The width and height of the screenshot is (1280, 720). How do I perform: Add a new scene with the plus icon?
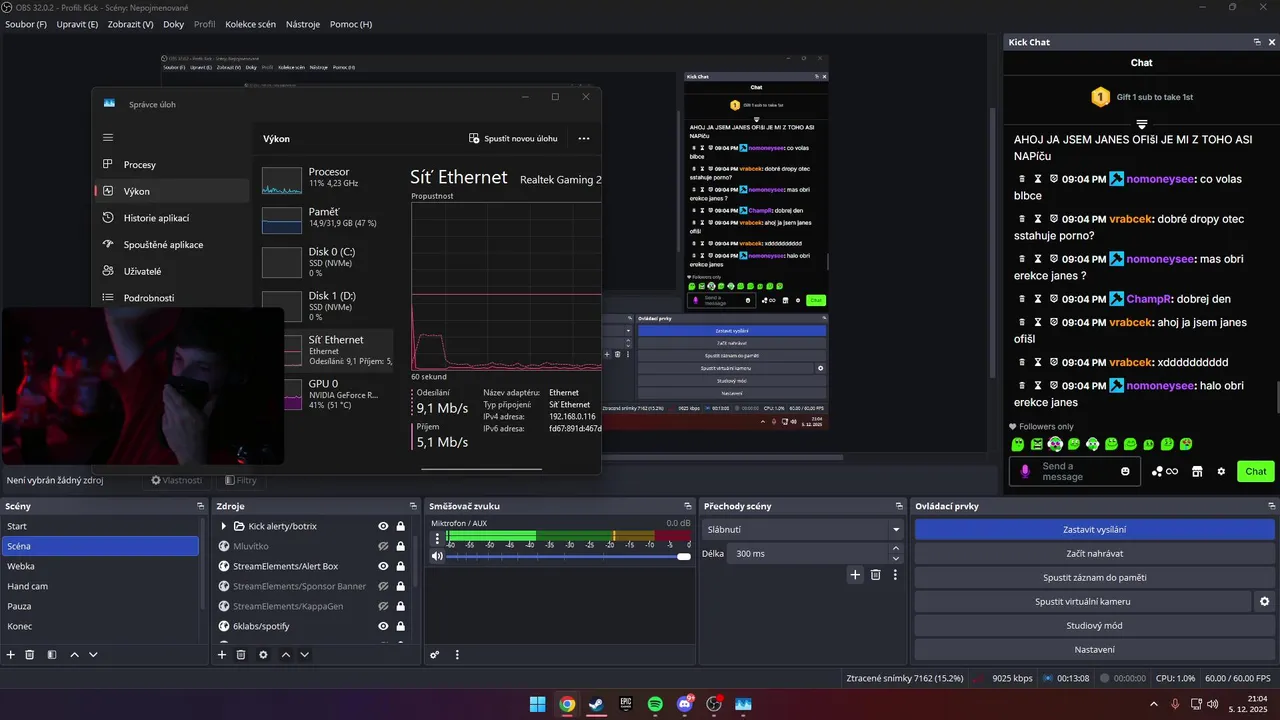pos(11,654)
